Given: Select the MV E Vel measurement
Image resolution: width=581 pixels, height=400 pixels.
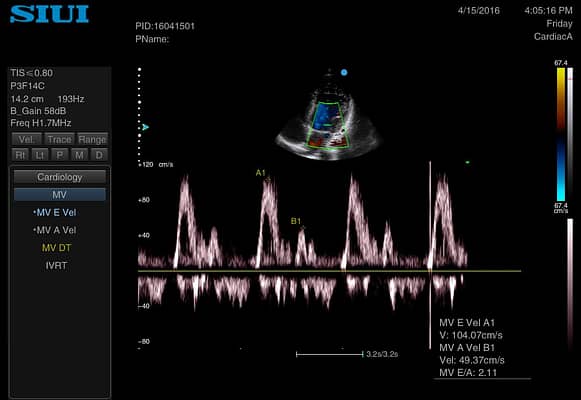Looking at the screenshot, I should click(x=55, y=213).
